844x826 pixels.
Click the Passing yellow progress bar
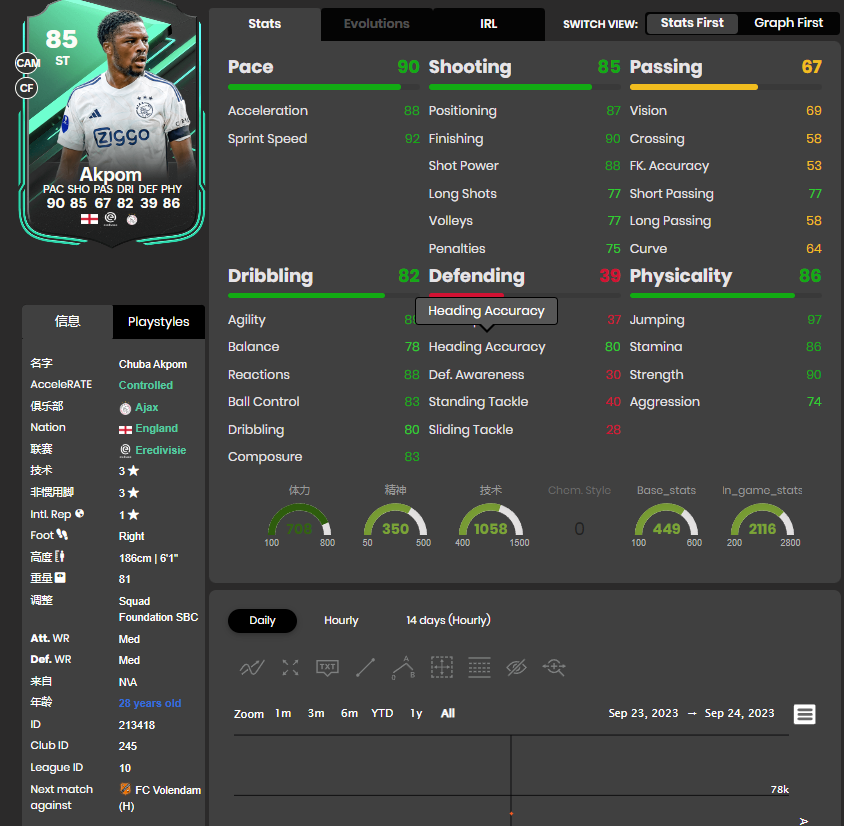(x=694, y=87)
